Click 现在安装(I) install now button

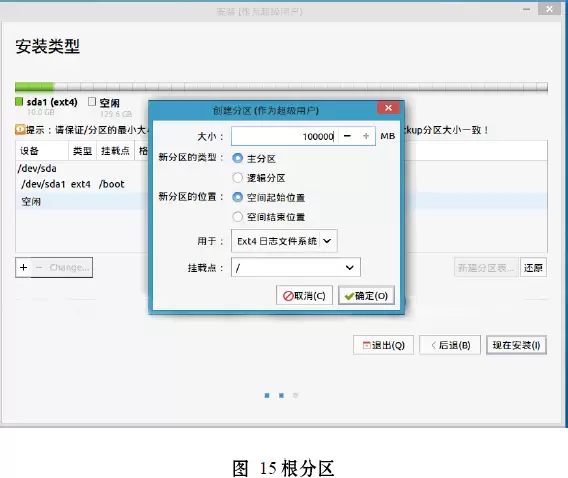[516, 345]
